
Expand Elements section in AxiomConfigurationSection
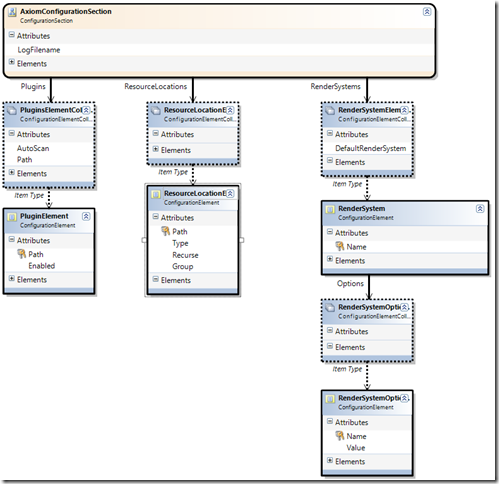12,62
